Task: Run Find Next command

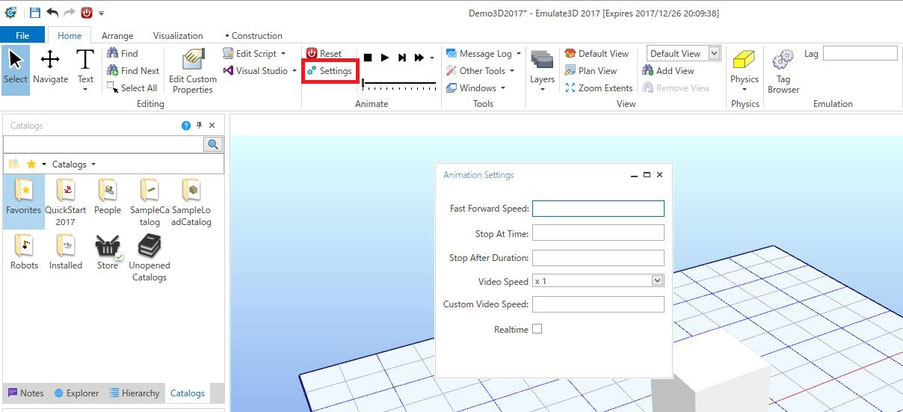Action: [132, 71]
